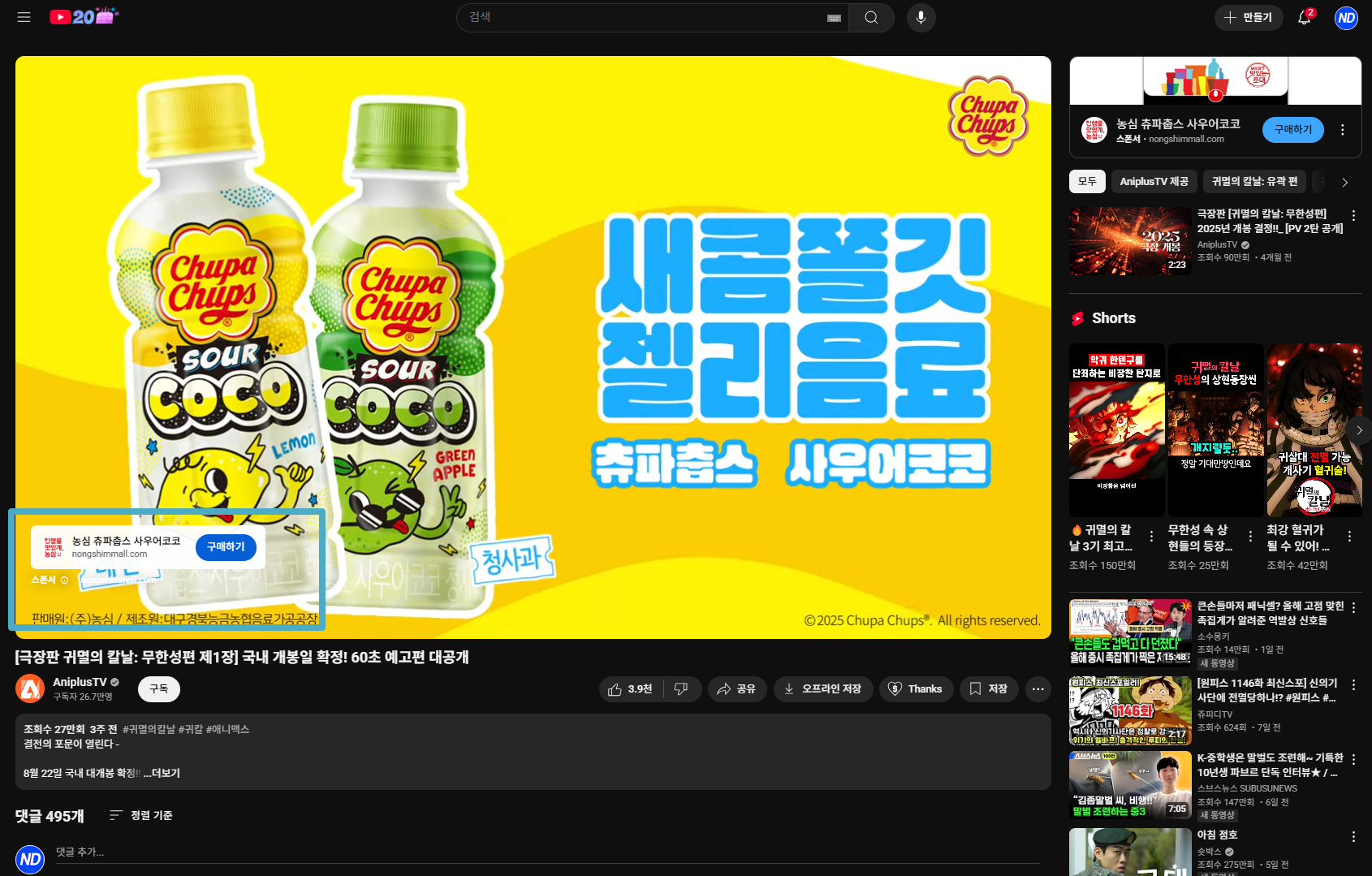Open the Short 최강 혈귀가 될 수 있어
Screen dimensions: 1372x876
click(1314, 430)
